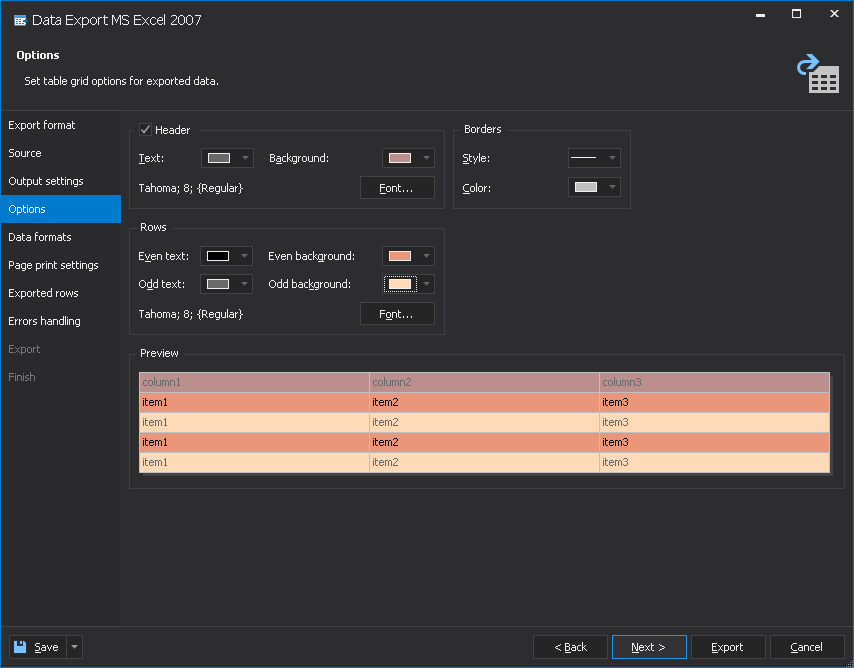The image size is (854, 668).
Task: Open the Header Background color dropdown arrow
Action: coord(426,158)
